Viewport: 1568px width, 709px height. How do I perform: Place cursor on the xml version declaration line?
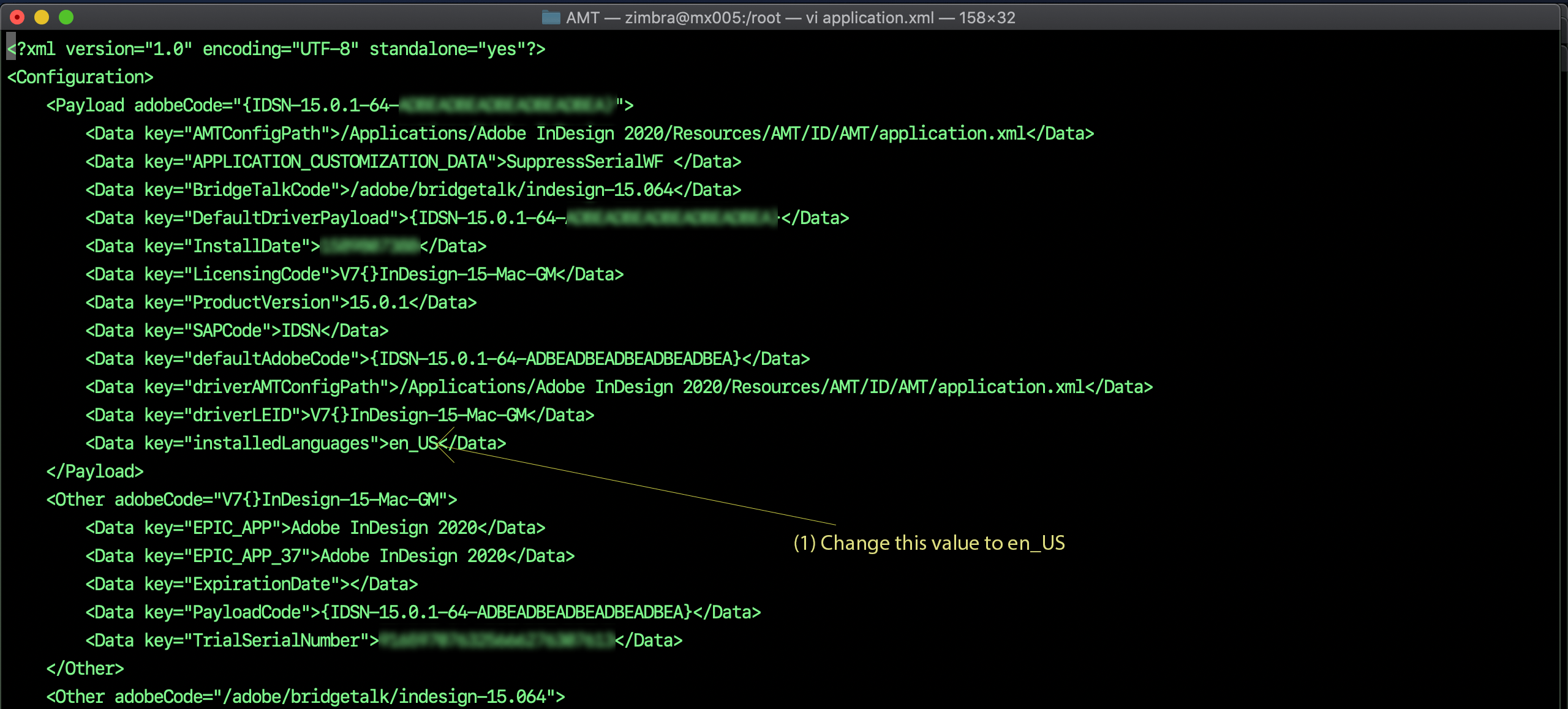pos(276,49)
